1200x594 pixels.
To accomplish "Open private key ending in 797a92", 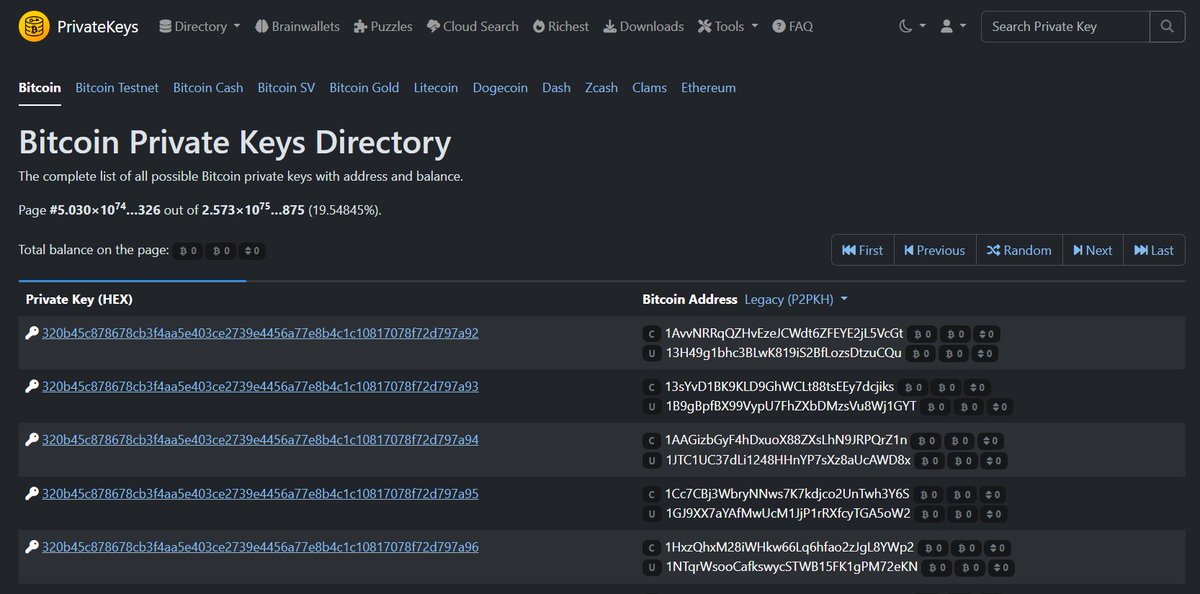I will (260, 333).
